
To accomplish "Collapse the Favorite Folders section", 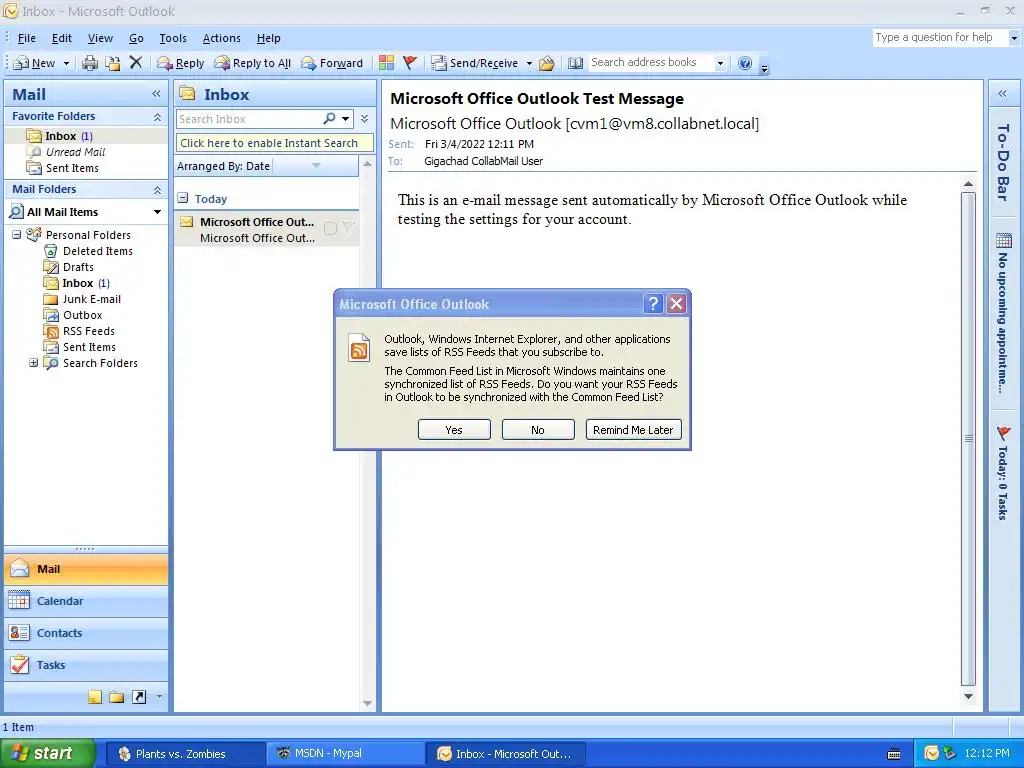I will tap(157, 116).
